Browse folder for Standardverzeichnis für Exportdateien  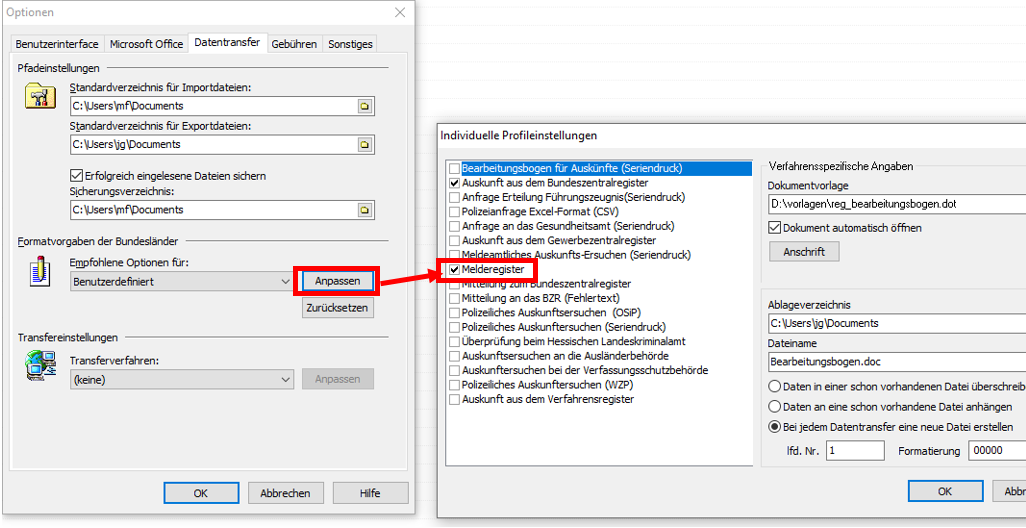point(366,145)
